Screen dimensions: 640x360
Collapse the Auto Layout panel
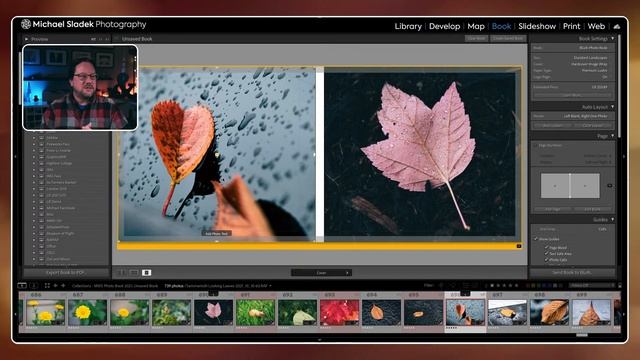pos(612,107)
